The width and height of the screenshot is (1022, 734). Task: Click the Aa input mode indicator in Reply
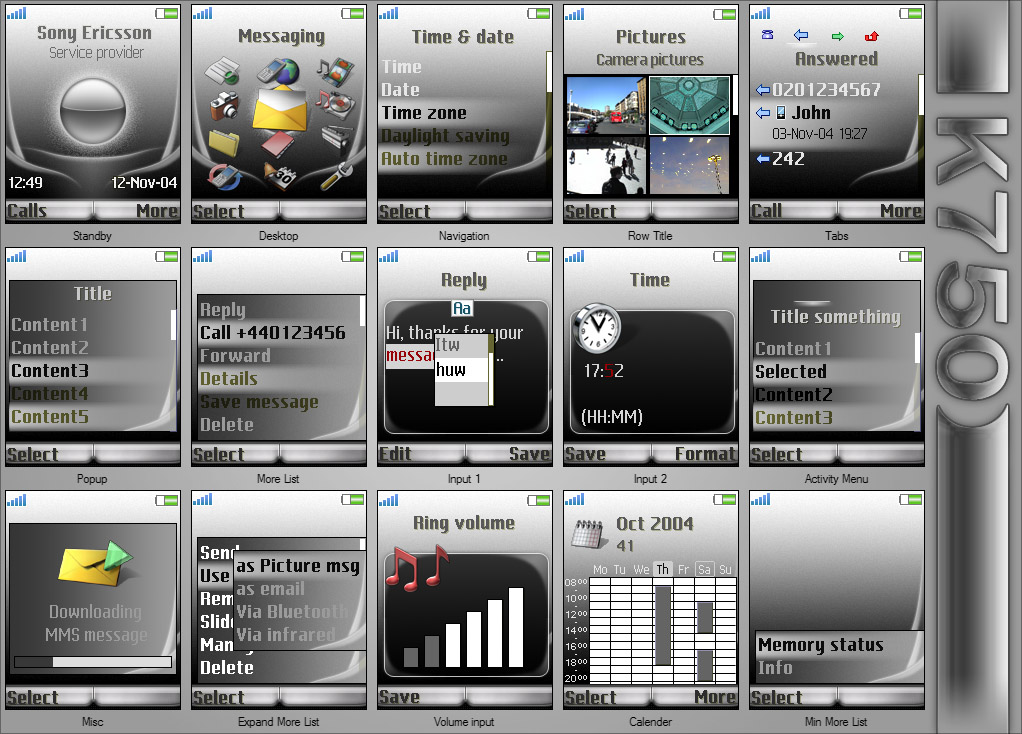(x=462, y=308)
